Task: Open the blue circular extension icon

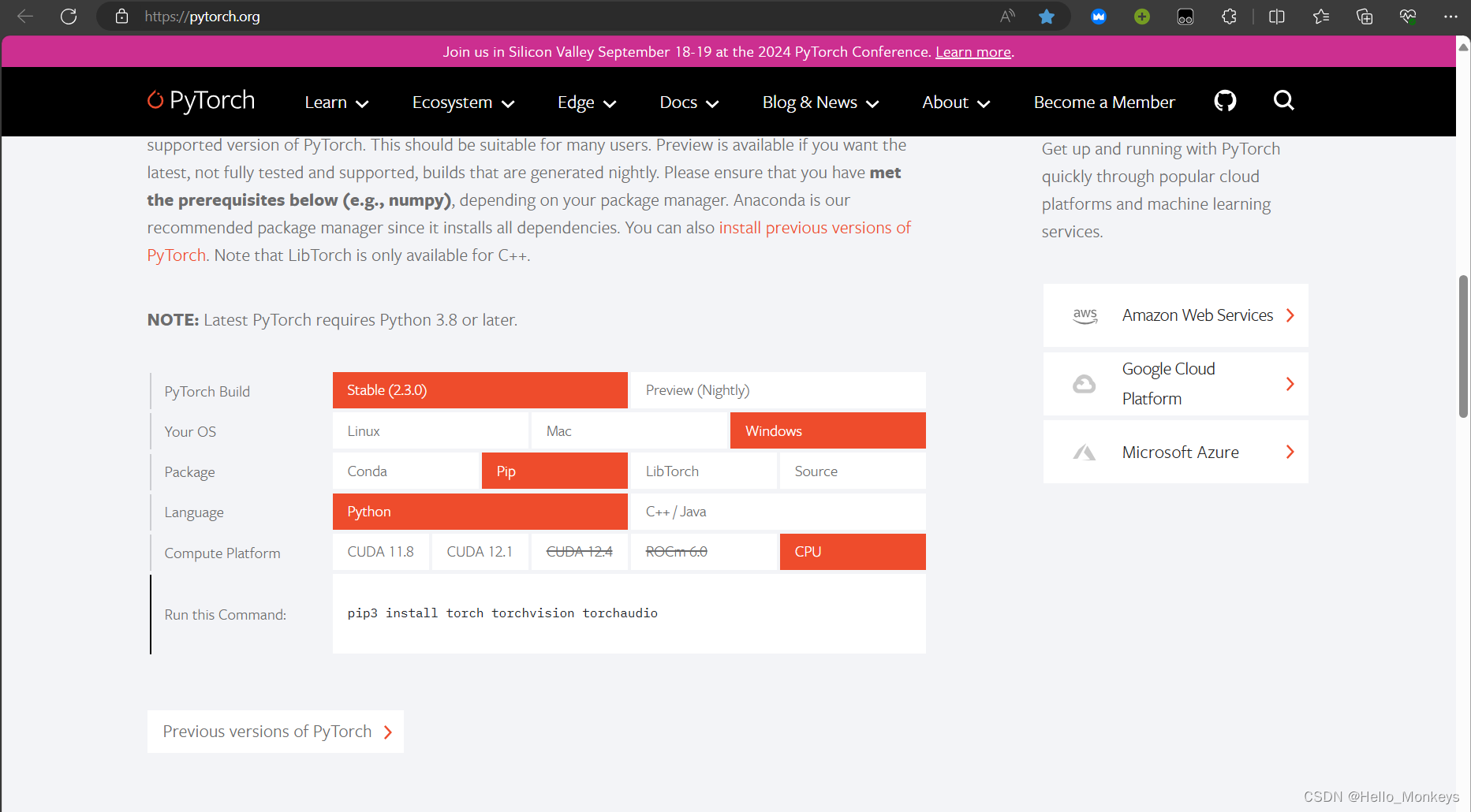Action: pos(1099,16)
